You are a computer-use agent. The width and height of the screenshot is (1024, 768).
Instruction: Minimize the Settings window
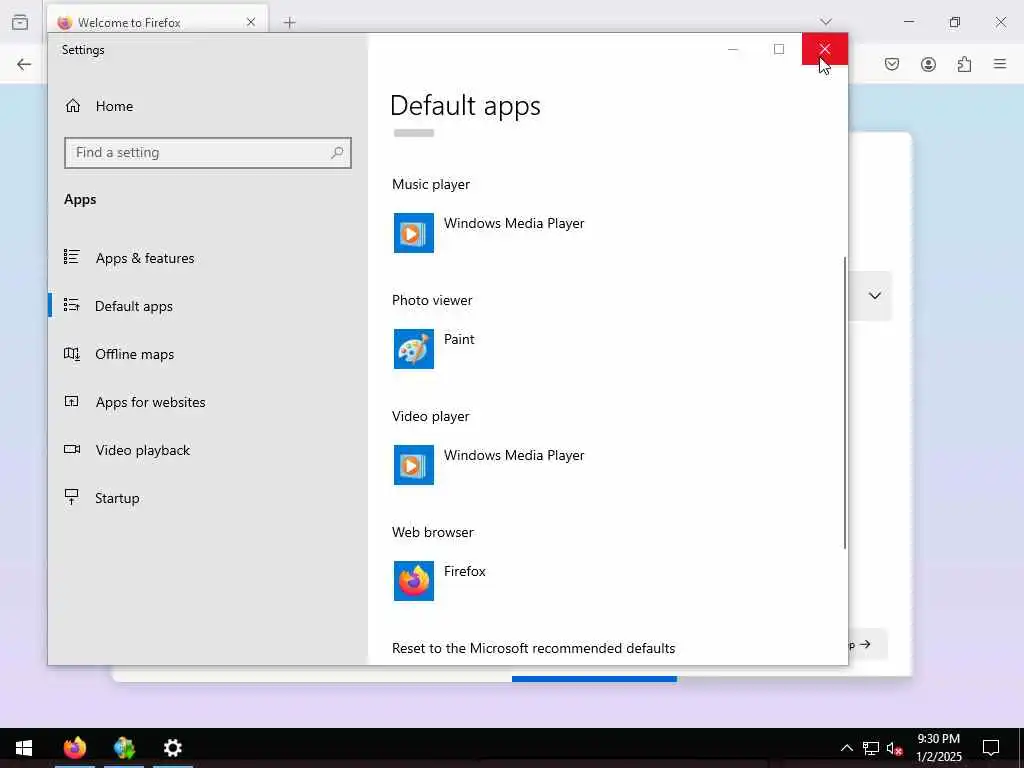[x=733, y=49]
